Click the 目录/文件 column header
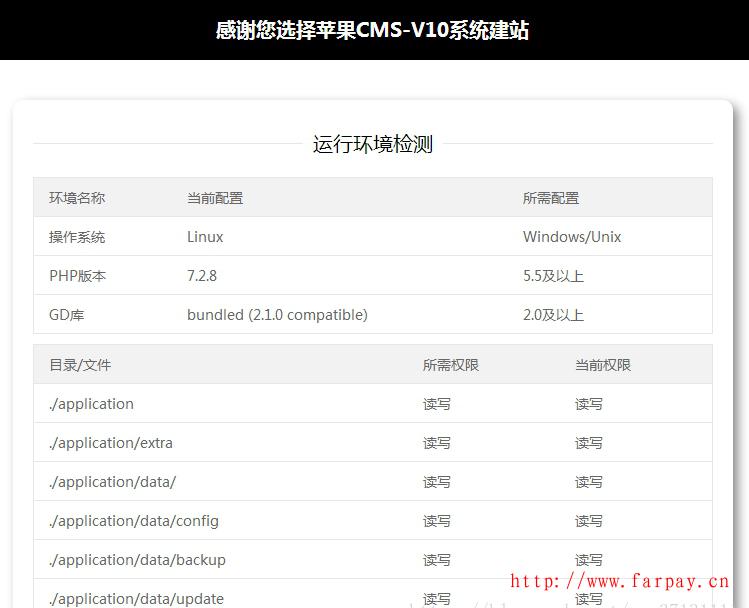 [80, 365]
